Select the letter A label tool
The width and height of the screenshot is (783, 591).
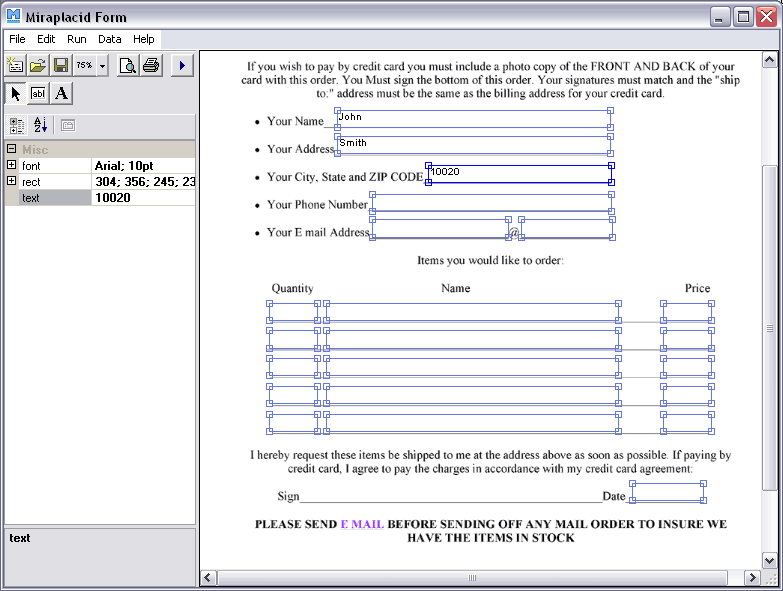pyautogui.click(x=62, y=93)
